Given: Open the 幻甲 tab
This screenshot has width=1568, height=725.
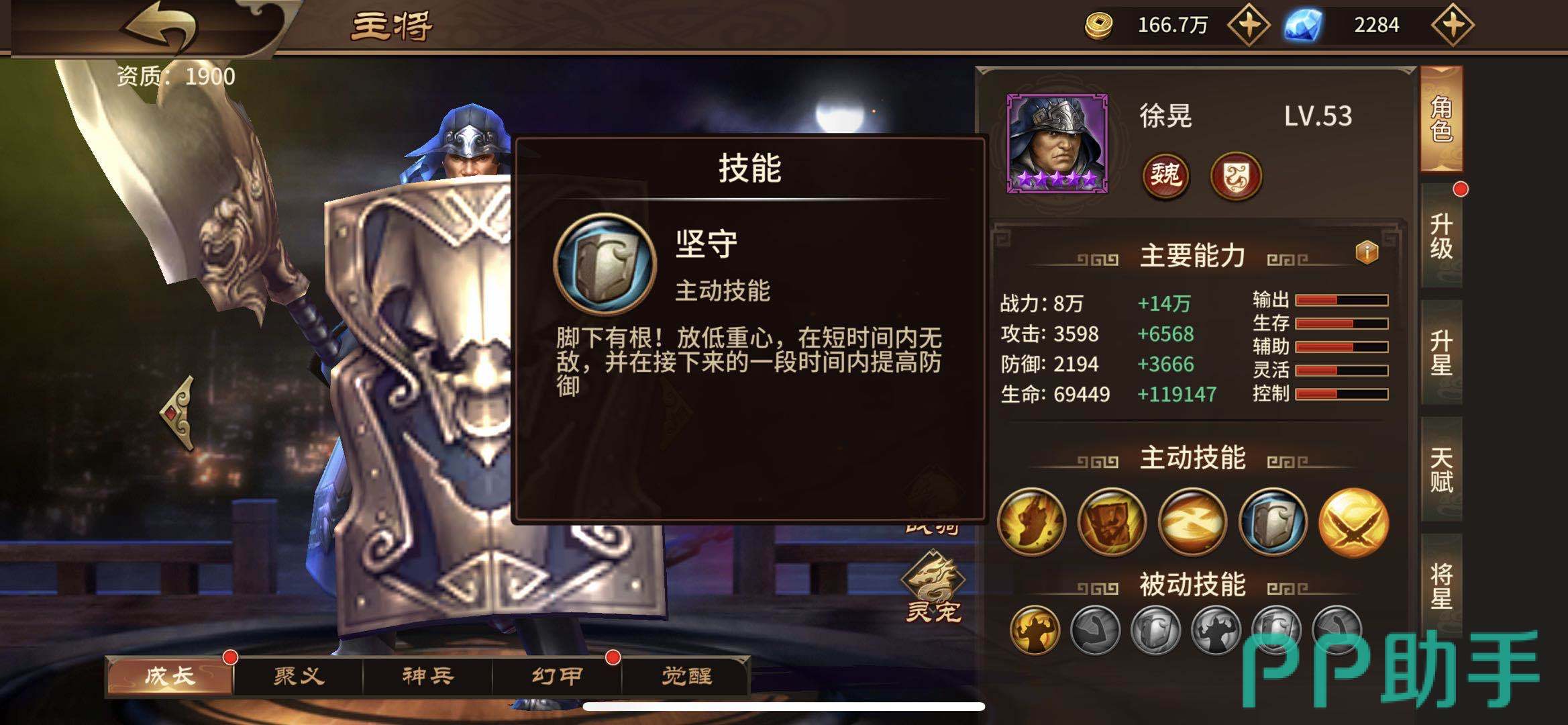Looking at the screenshot, I should click(557, 676).
